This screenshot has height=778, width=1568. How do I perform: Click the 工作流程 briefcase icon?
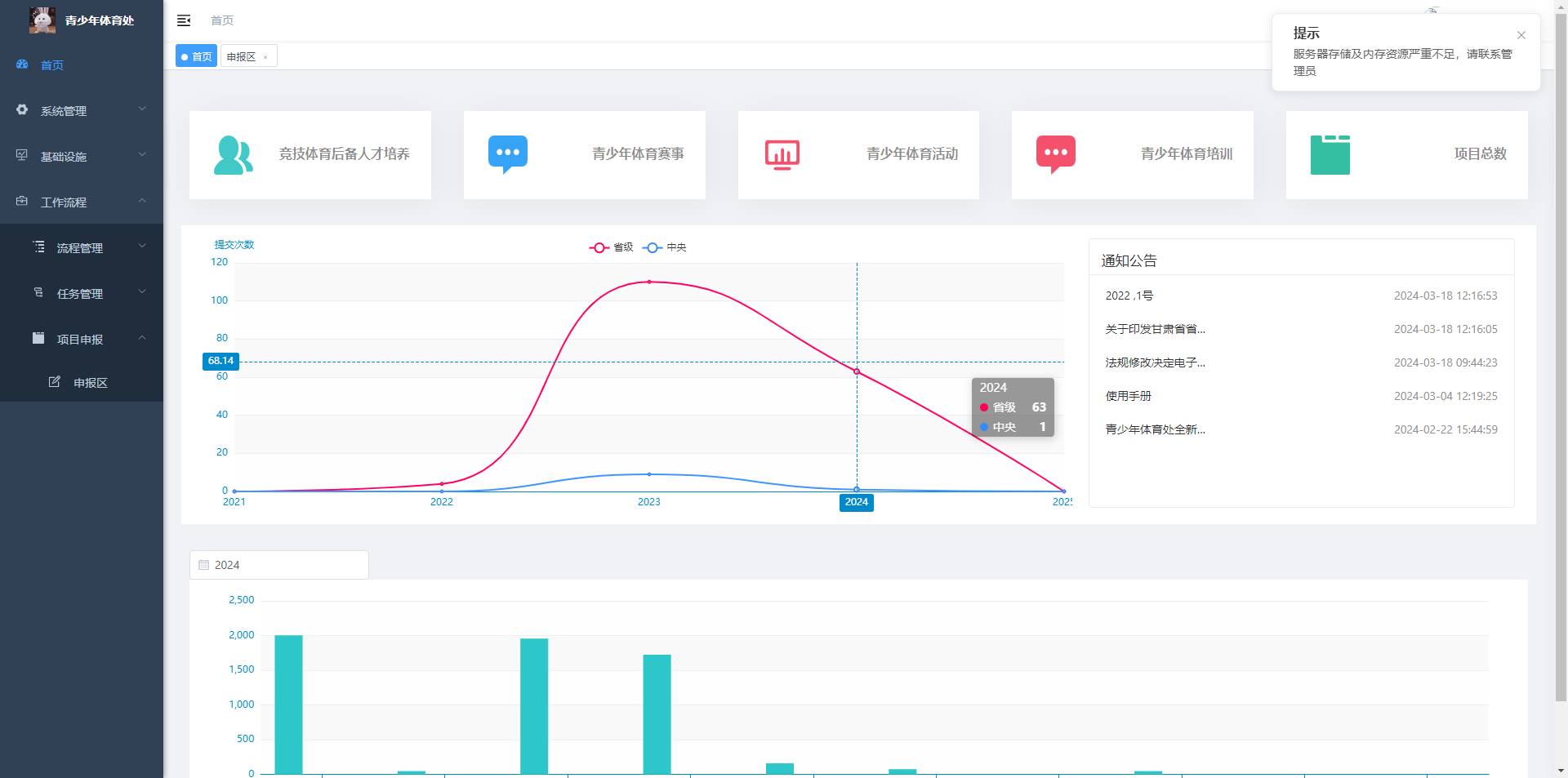[x=22, y=201]
